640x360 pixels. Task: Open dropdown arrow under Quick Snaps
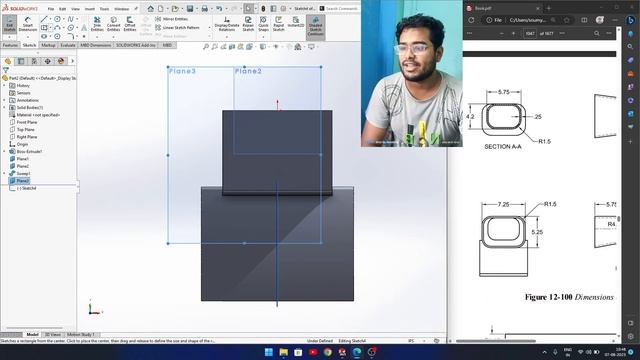coord(263,37)
